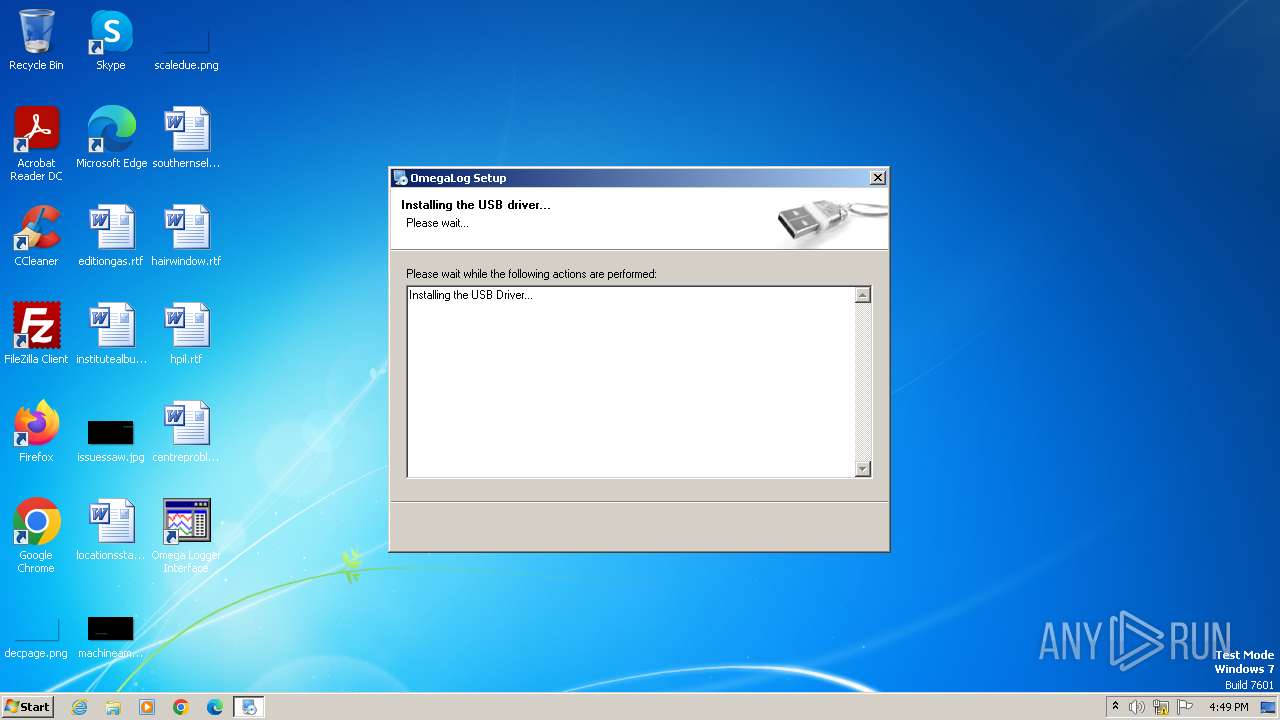Click the Show Desktop button in tray
The image size is (1280, 720).
tap(1268, 707)
